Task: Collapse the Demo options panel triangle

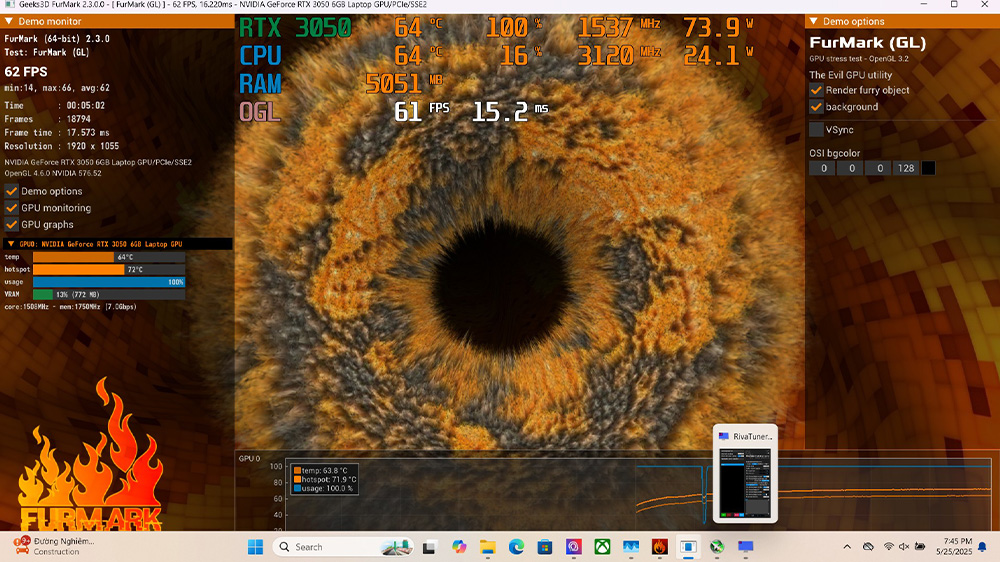Action: pos(814,21)
